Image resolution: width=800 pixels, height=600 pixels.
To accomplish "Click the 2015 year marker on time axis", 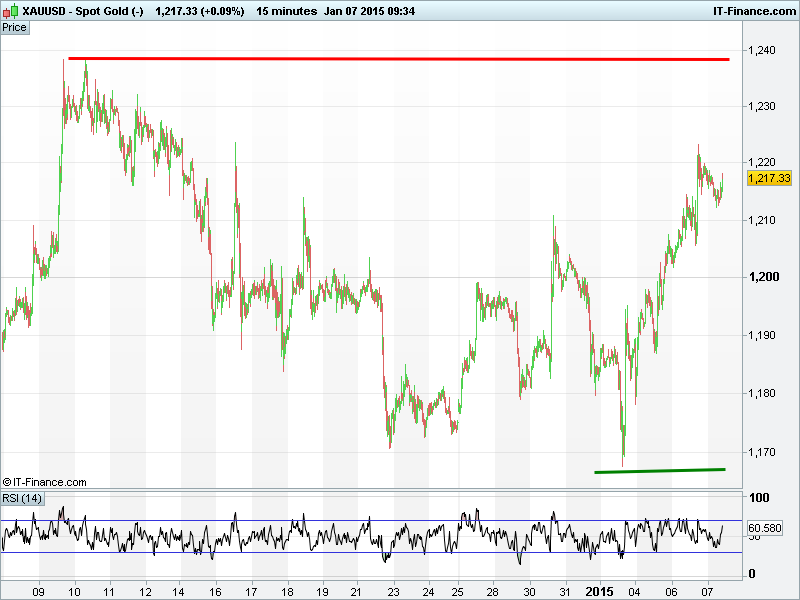I will click(x=601, y=591).
